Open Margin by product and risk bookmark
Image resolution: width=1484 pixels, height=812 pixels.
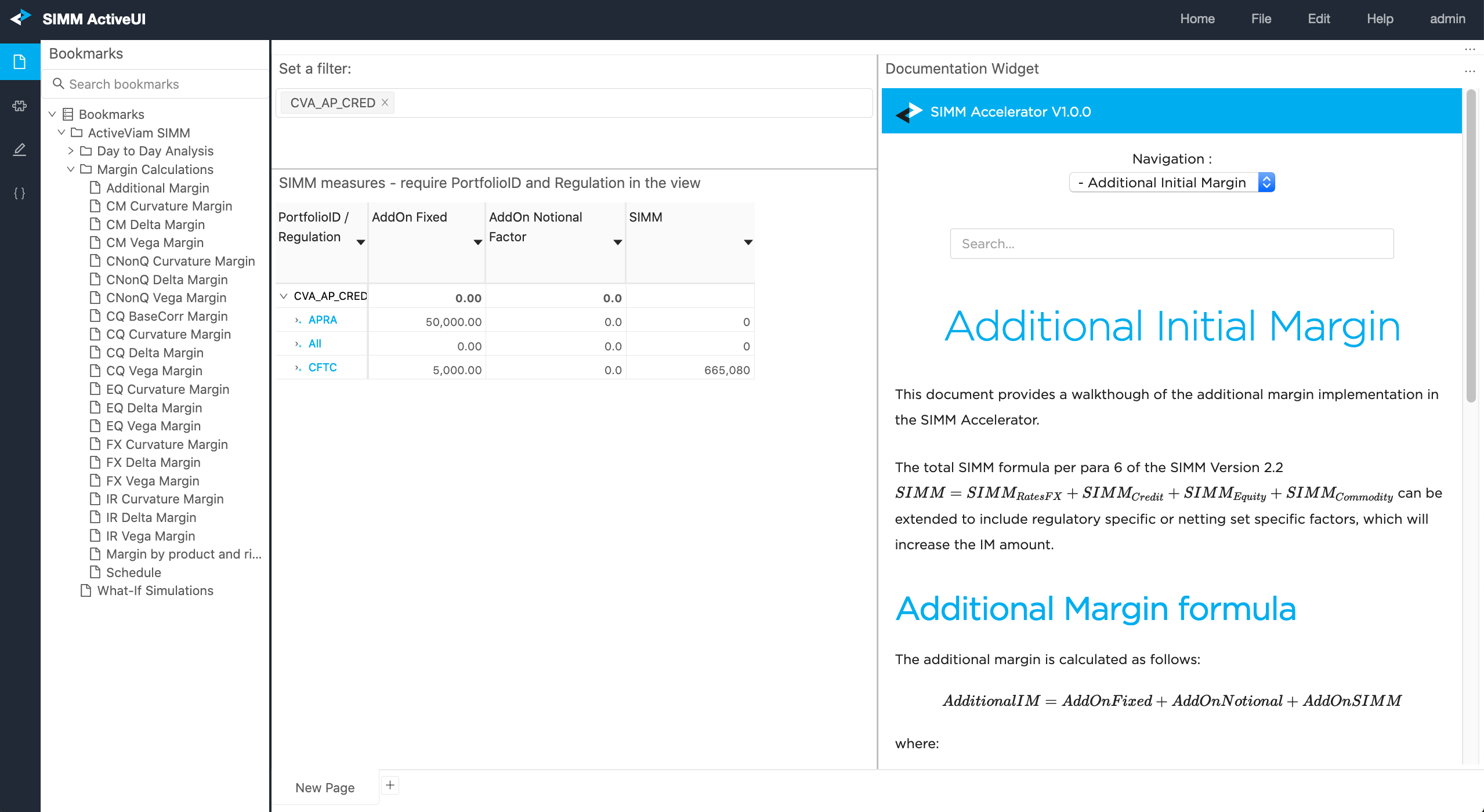183,554
